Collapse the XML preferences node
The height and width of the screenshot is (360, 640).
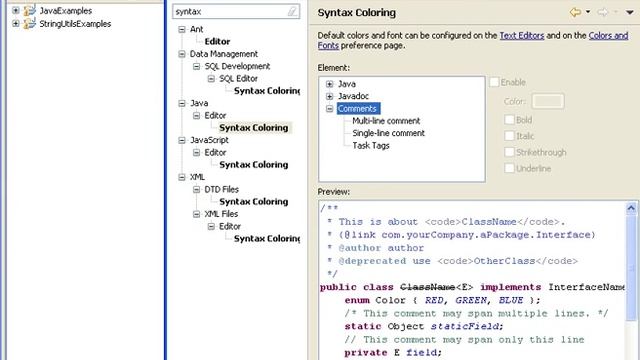[182, 177]
